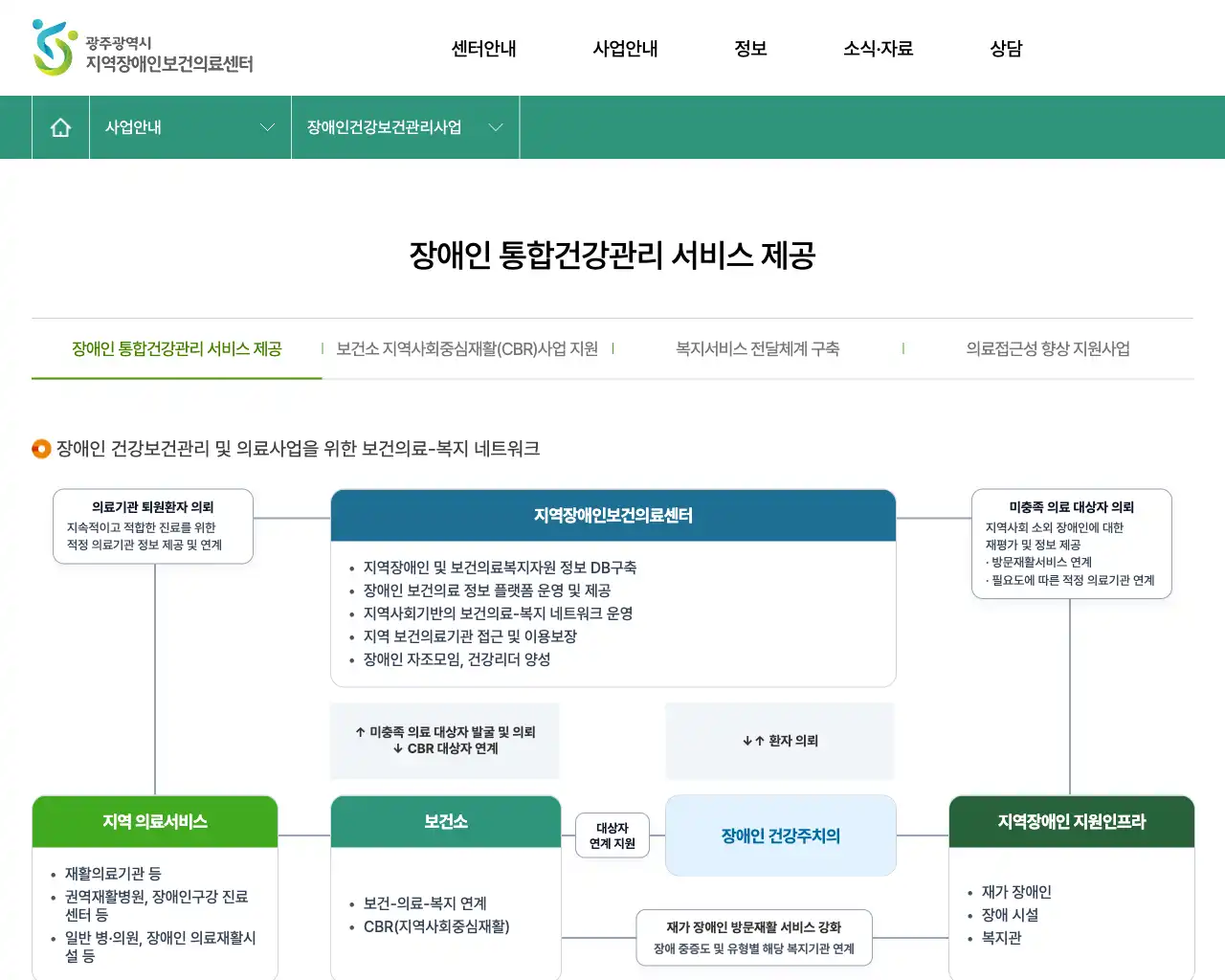This screenshot has height=980, width=1225.
Task: Click the 장애인 건강주치의 box
Action: pyautogui.click(x=781, y=835)
